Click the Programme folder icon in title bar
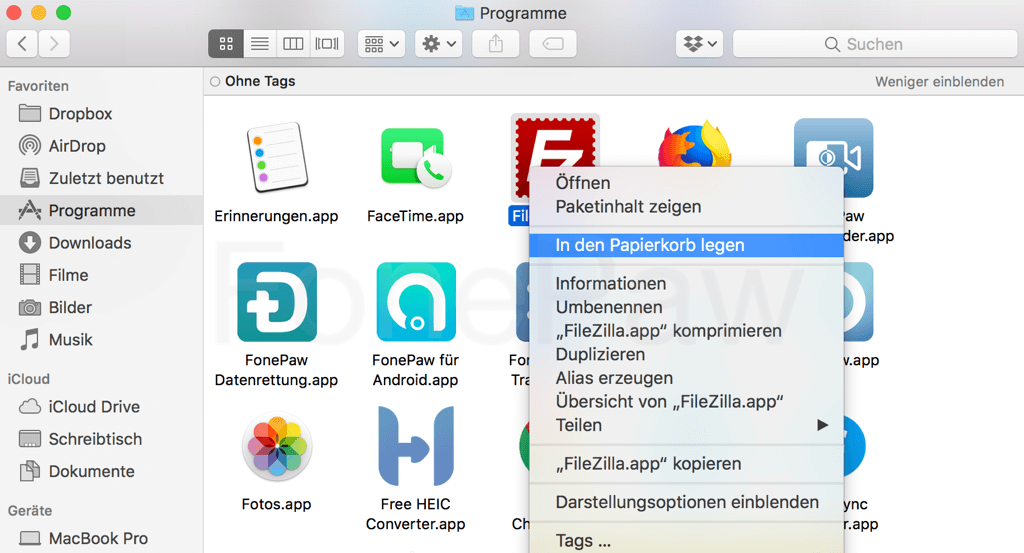Image resolution: width=1024 pixels, height=553 pixels. (464, 13)
